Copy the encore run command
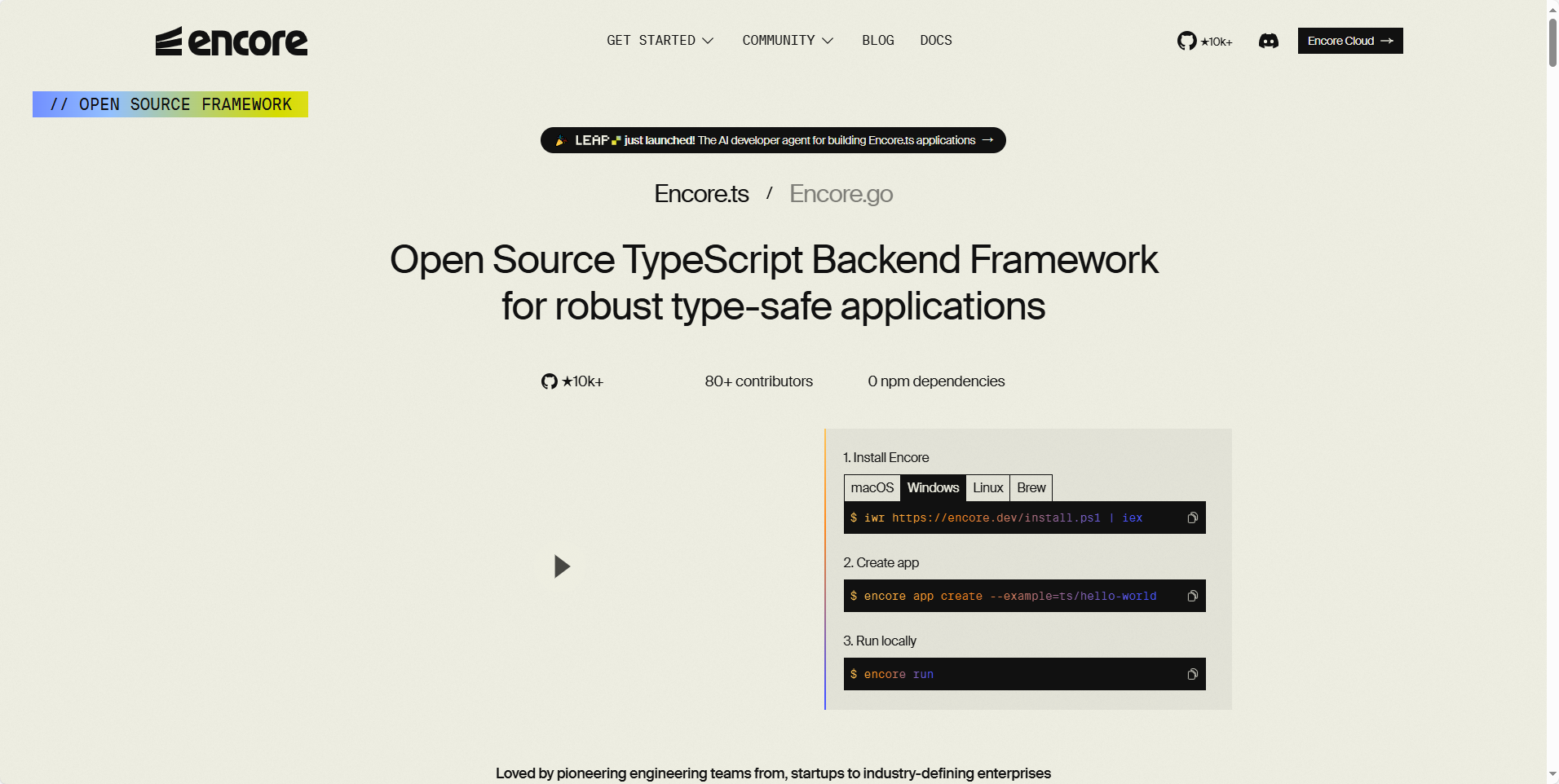This screenshot has width=1559, height=784. pos(1192,675)
